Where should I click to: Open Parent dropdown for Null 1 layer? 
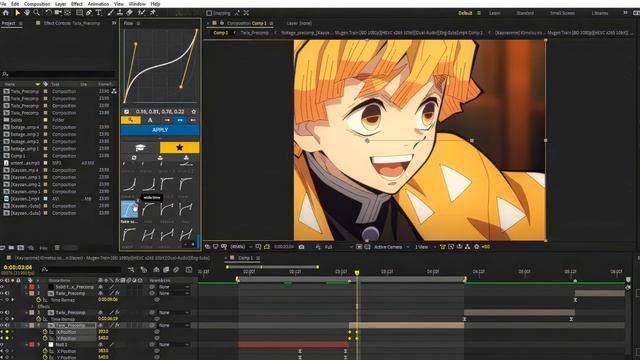pyautogui.click(x=174, y=344)
